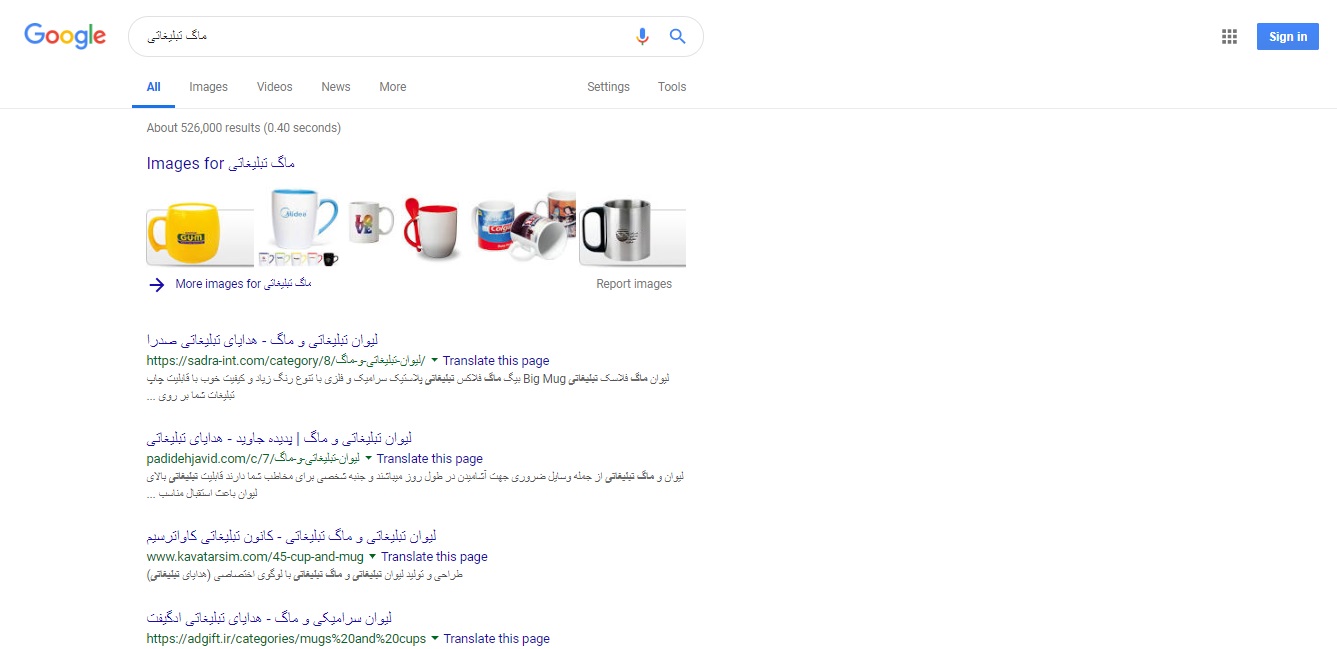Expand dropdown arrow beside adgift.ir URL
Viewport: 1337px width, 649px height.
tap(436, 638)
